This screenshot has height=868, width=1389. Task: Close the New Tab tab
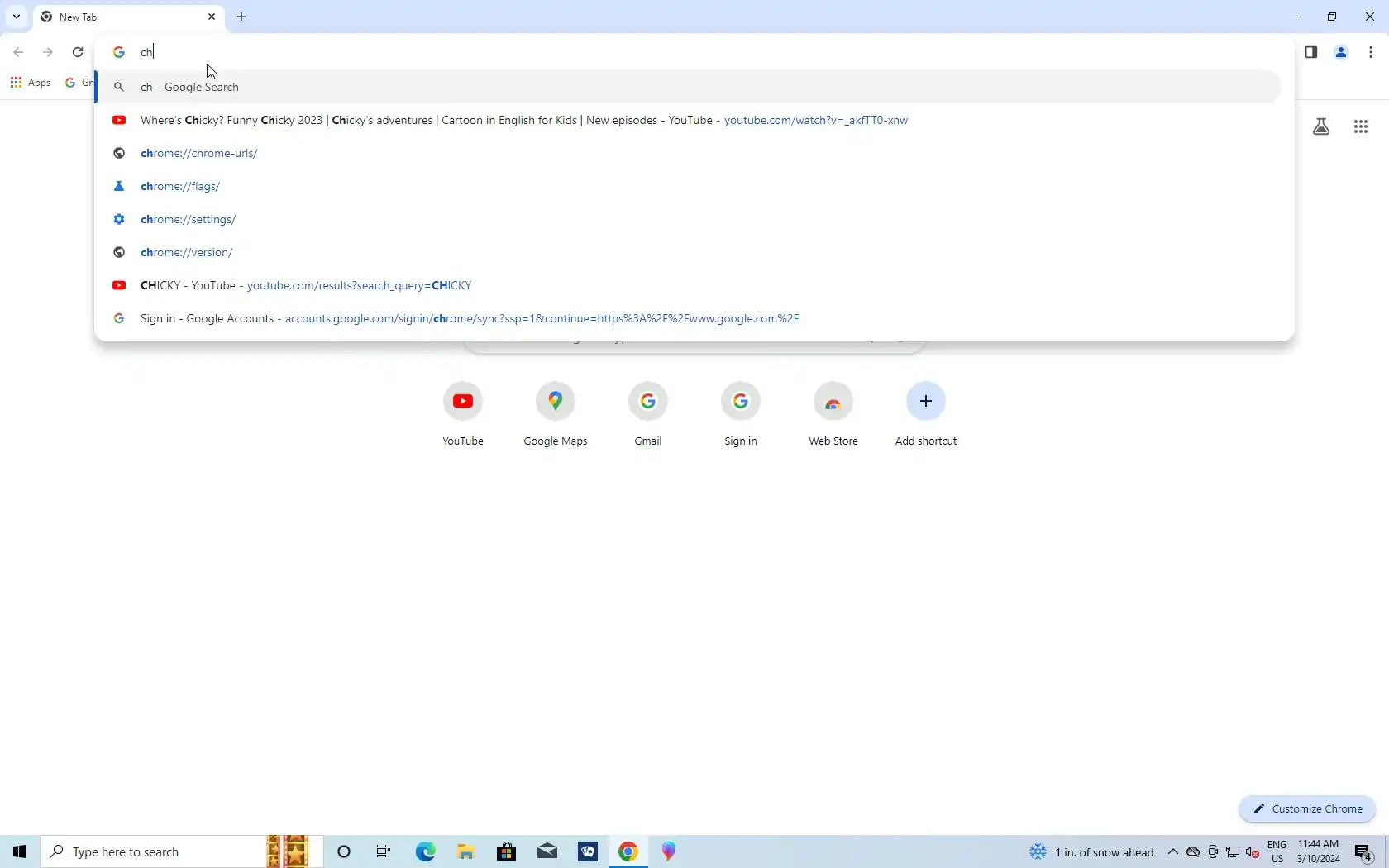point(212,17)
